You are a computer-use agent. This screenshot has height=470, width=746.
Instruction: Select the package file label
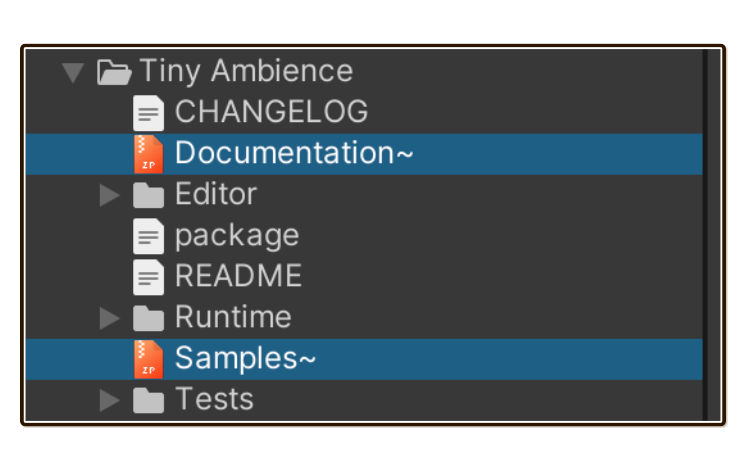[237, 236]
